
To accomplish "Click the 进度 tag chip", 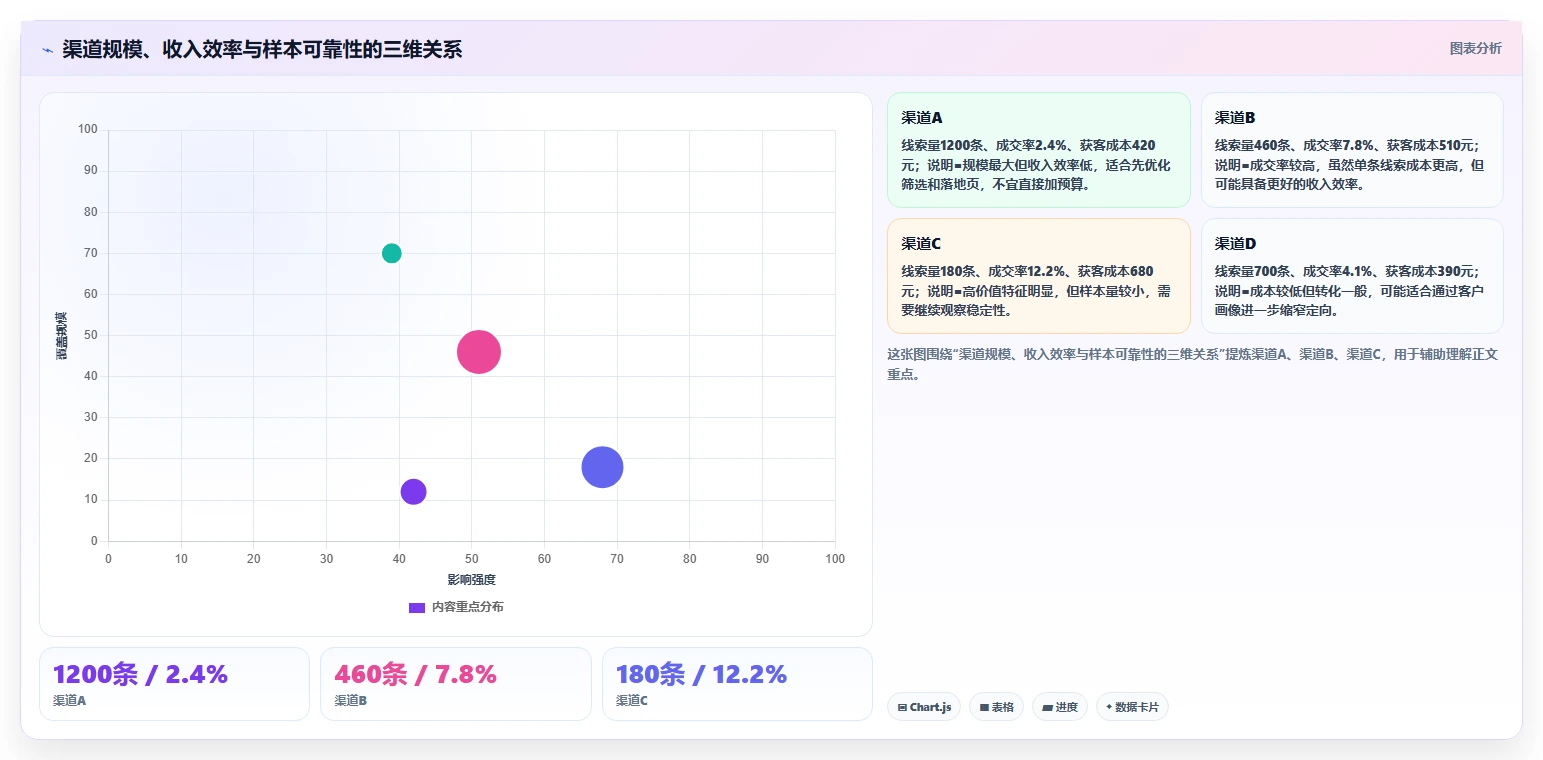I will (x=1059, y=707).
